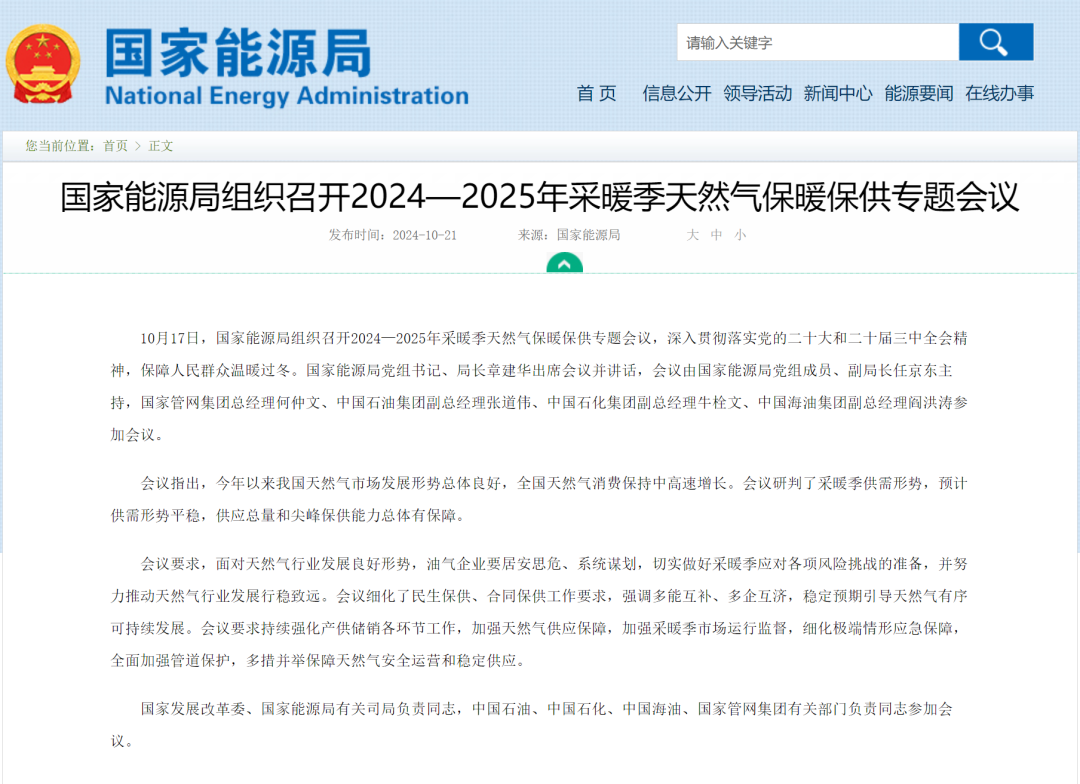Screen dimensions: 1080x784
Task: Open the 新闻中心 navigation item
Action: click(x=838, y=93)
